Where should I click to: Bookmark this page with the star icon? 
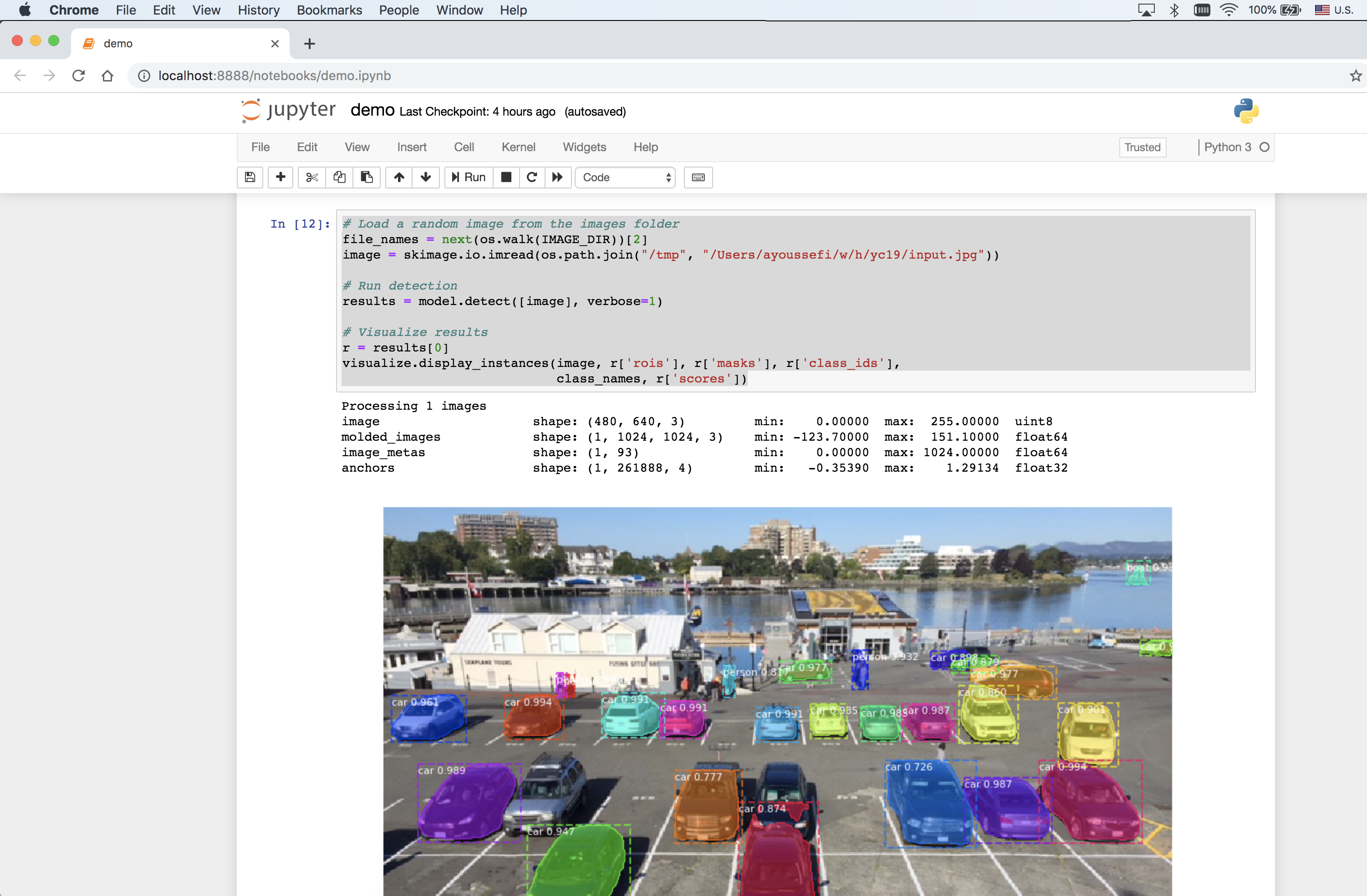coord(1356,75)
